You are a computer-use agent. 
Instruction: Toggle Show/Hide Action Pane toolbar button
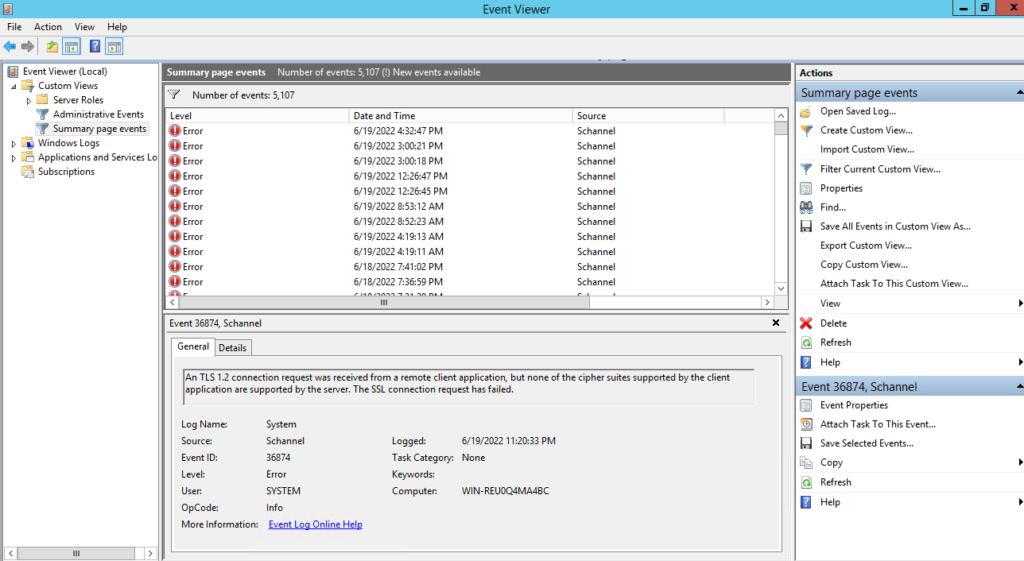coord(114,46)
